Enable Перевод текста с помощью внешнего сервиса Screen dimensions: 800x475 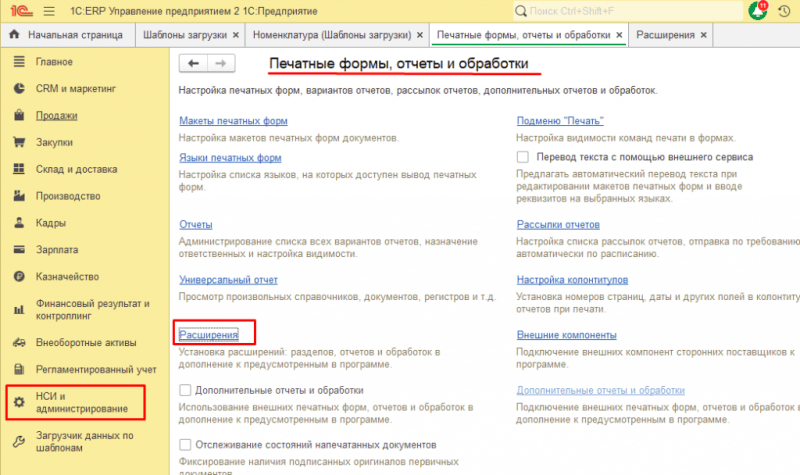pos(523,157)
